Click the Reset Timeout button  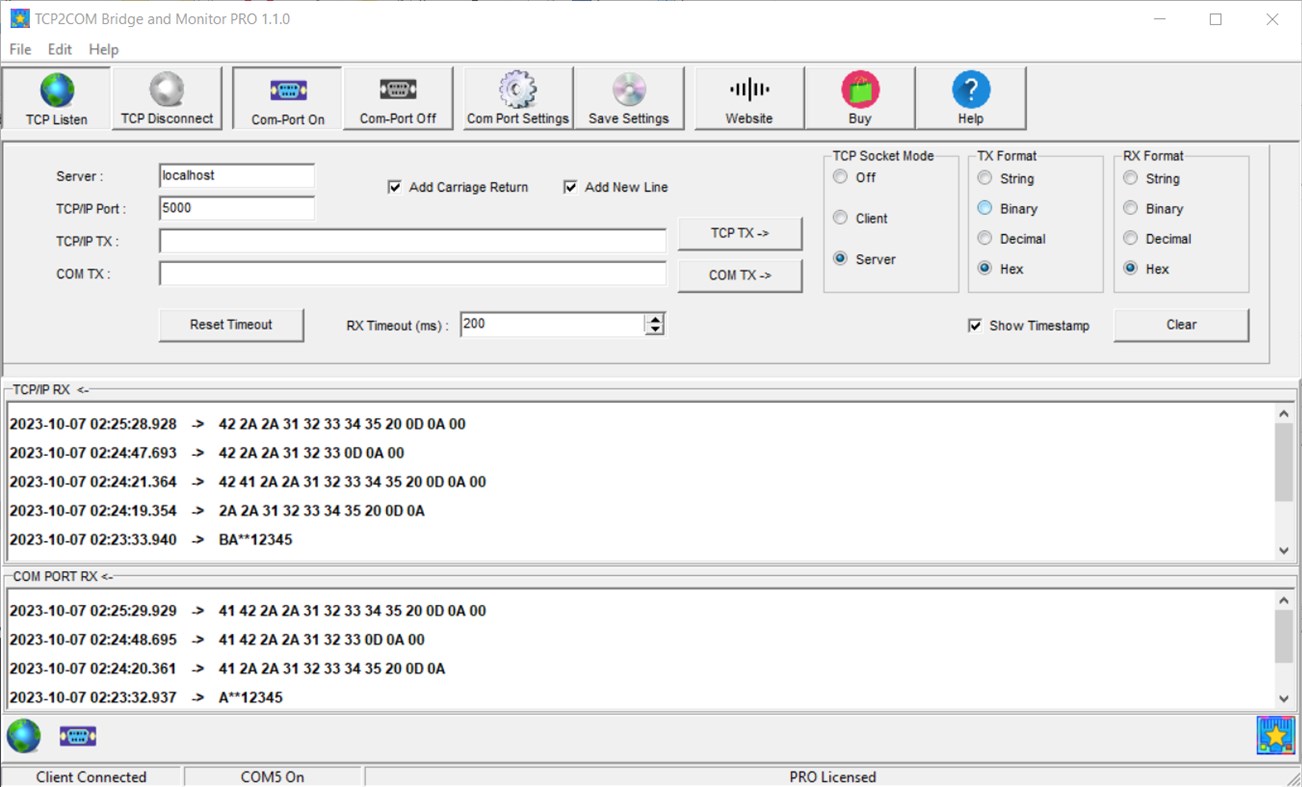click(x=231, y=324)
